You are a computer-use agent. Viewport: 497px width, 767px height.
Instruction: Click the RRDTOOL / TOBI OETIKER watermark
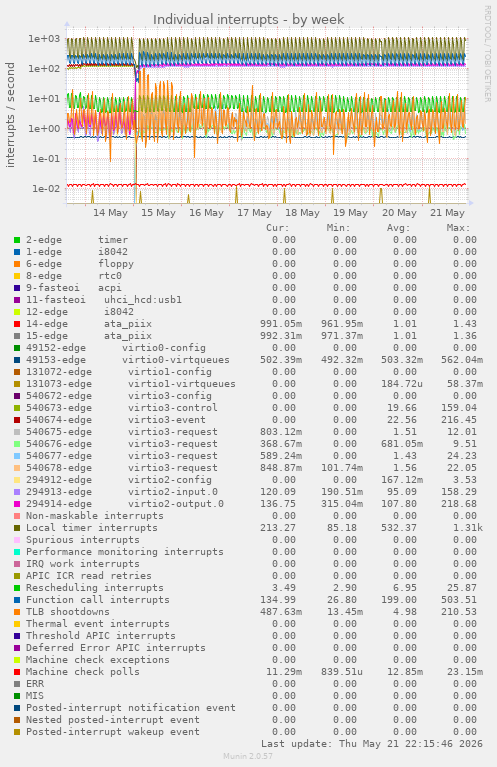click(x=487, y=54)
